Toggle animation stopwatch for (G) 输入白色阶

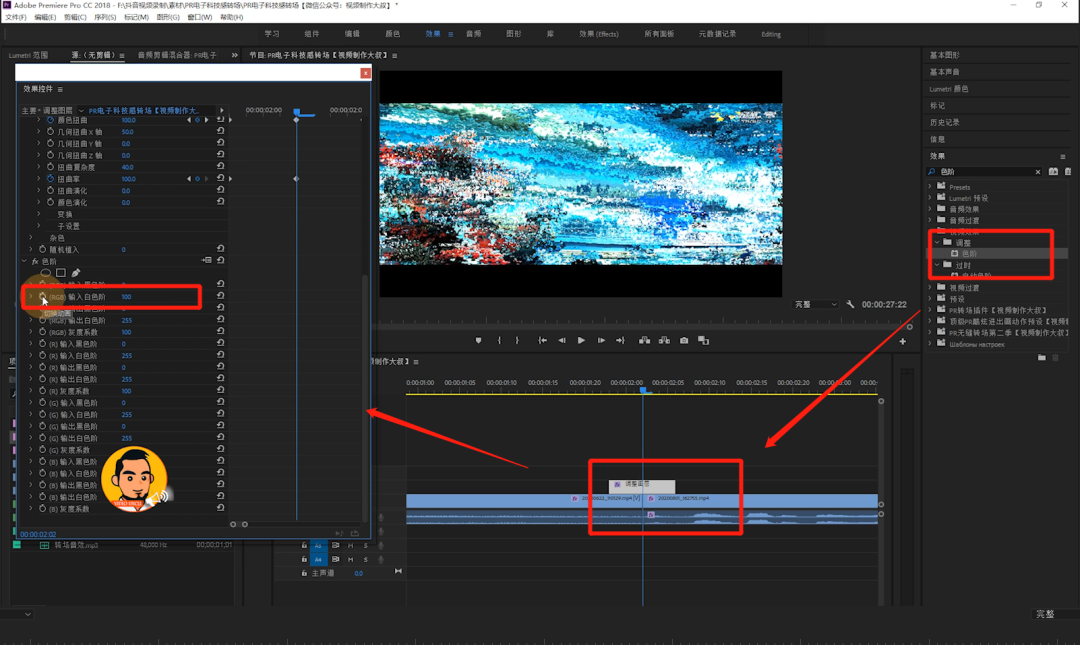43,414
